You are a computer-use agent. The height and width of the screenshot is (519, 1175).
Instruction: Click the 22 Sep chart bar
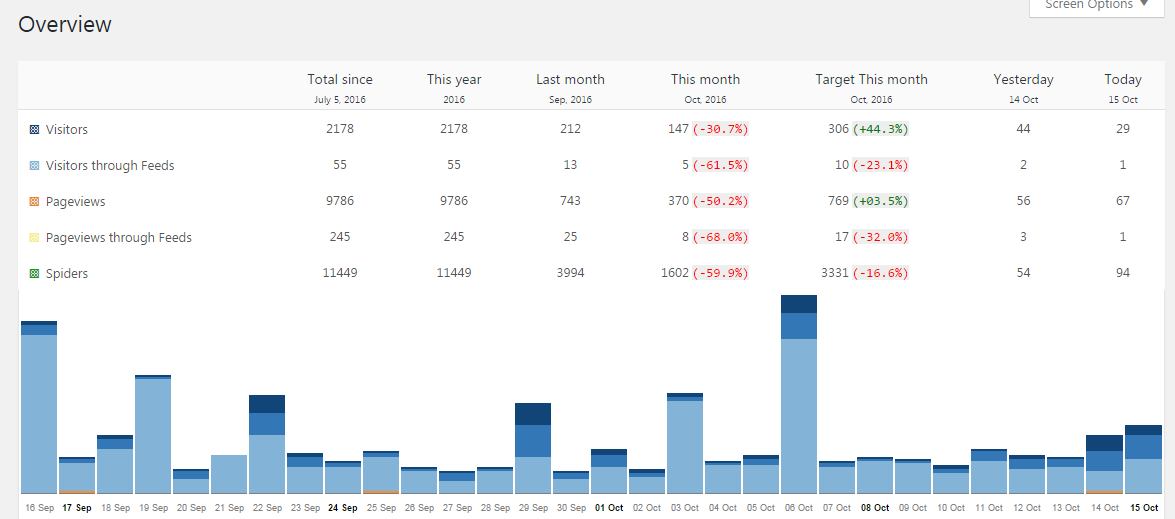click(267, 444)
